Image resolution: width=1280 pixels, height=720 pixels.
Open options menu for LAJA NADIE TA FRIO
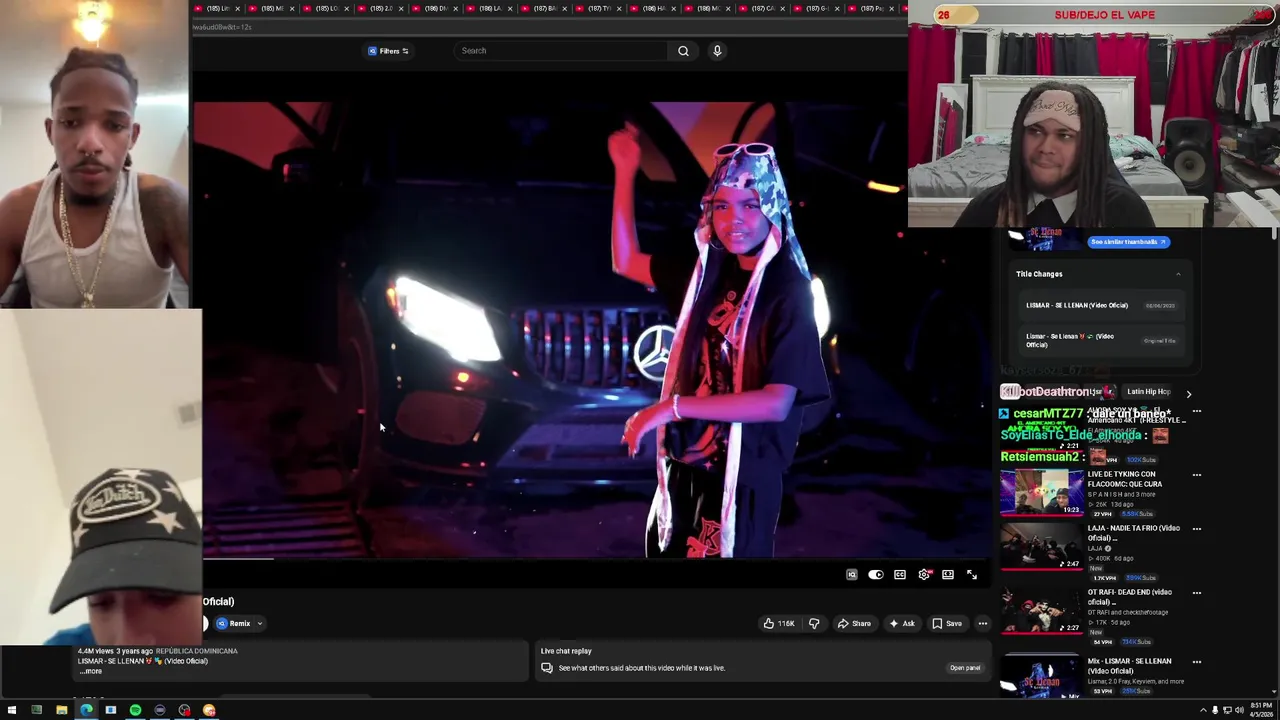click(x=1197, y=529)
